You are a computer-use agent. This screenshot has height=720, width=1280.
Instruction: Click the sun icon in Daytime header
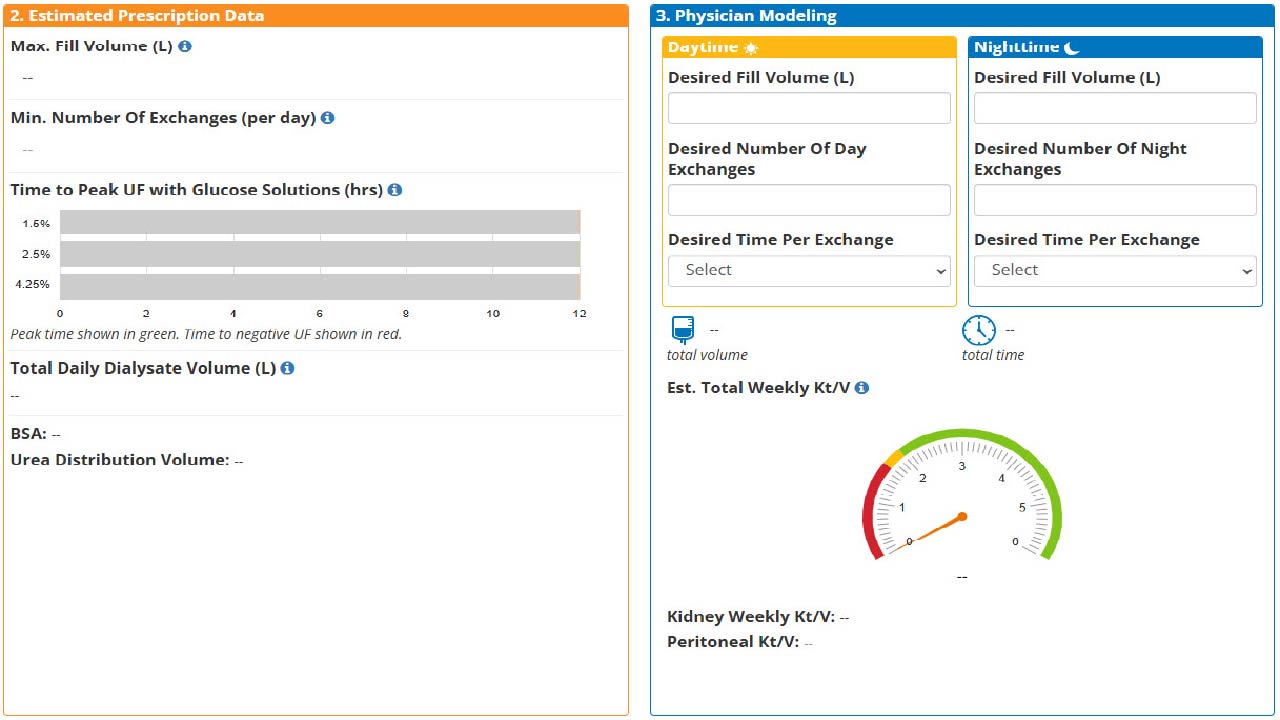pyautogui.click(x=751, y=48)
